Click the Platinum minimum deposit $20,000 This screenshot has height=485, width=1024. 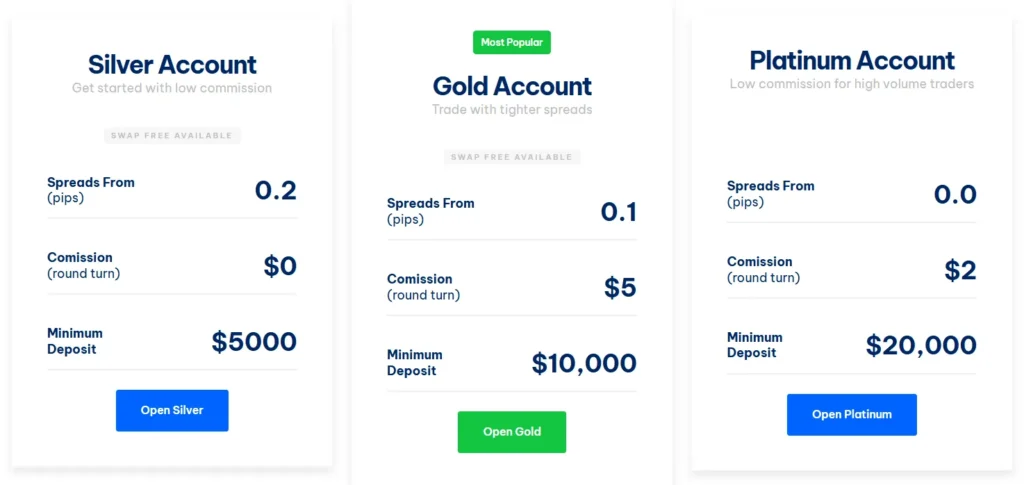pyautogui.click(x=921, y=346)
